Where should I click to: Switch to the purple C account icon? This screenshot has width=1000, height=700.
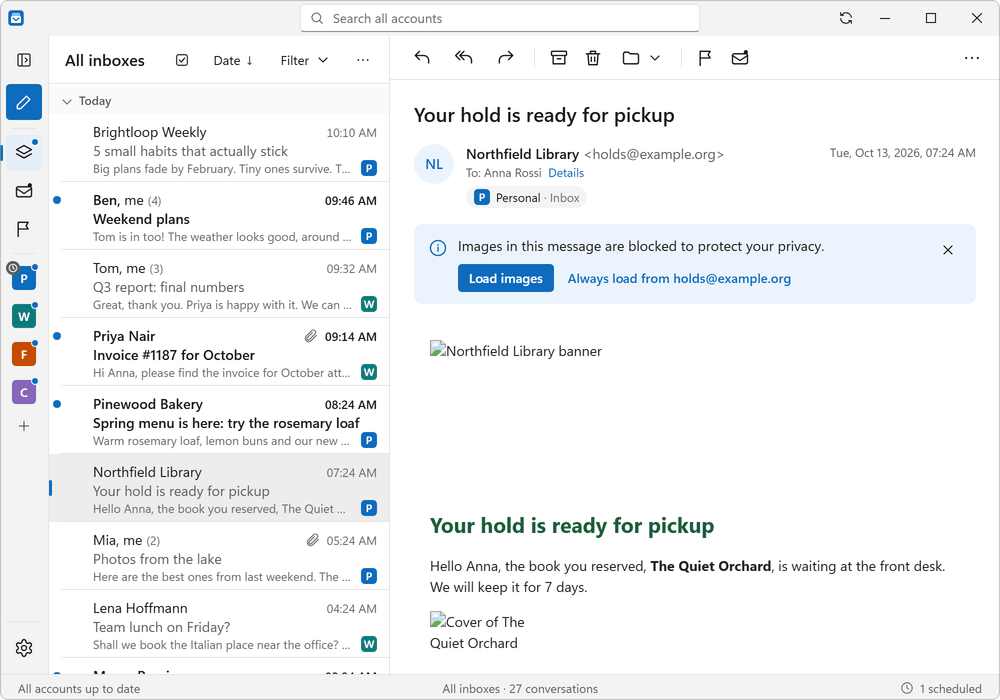point(24,393)
